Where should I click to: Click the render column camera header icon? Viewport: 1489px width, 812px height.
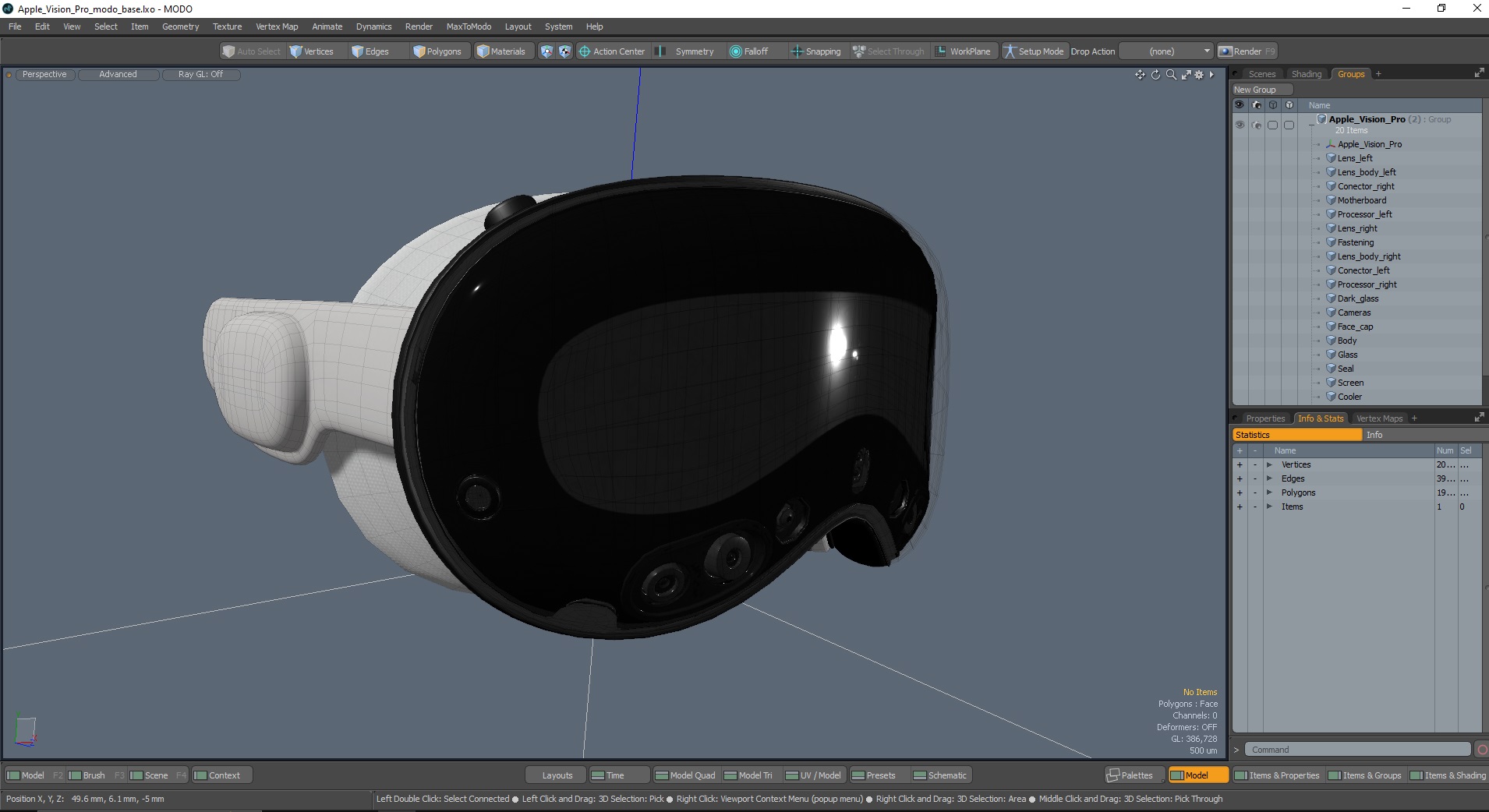1257,105
